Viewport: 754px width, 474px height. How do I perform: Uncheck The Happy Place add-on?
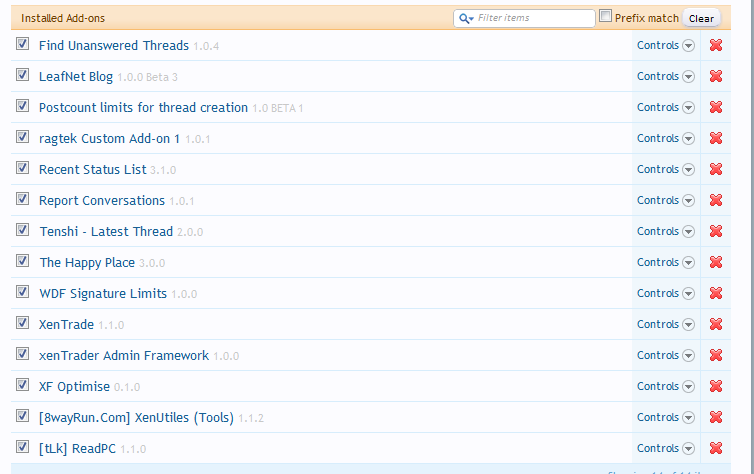pyautogui.click(x=22, y=261)
